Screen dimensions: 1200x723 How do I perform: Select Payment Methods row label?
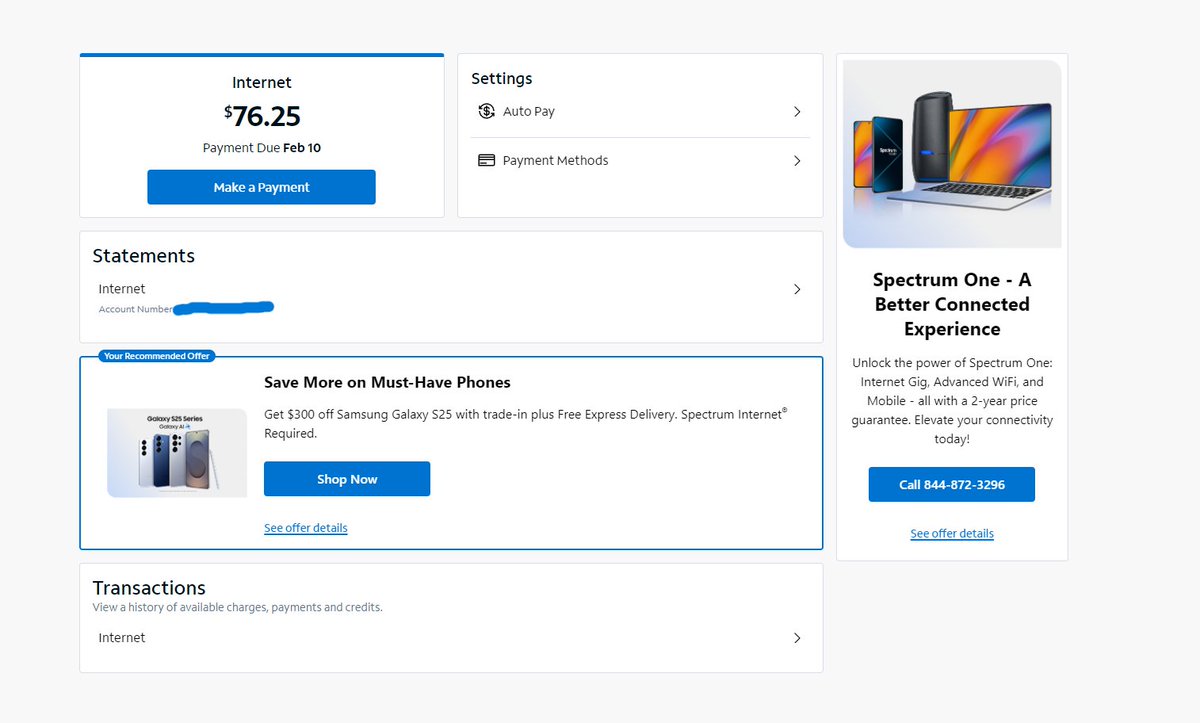555,161
